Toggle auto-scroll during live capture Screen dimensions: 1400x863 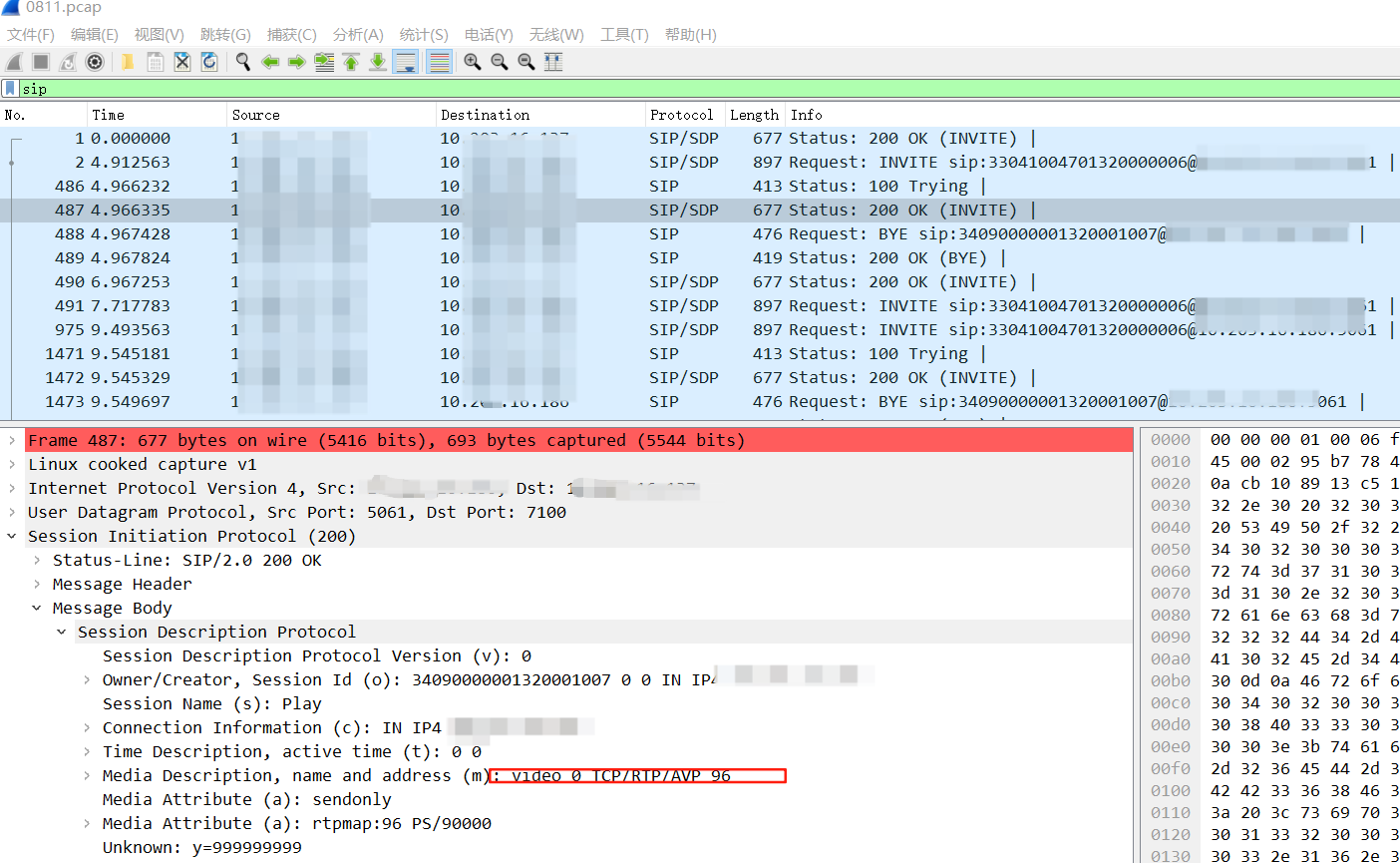click(406, 62)
